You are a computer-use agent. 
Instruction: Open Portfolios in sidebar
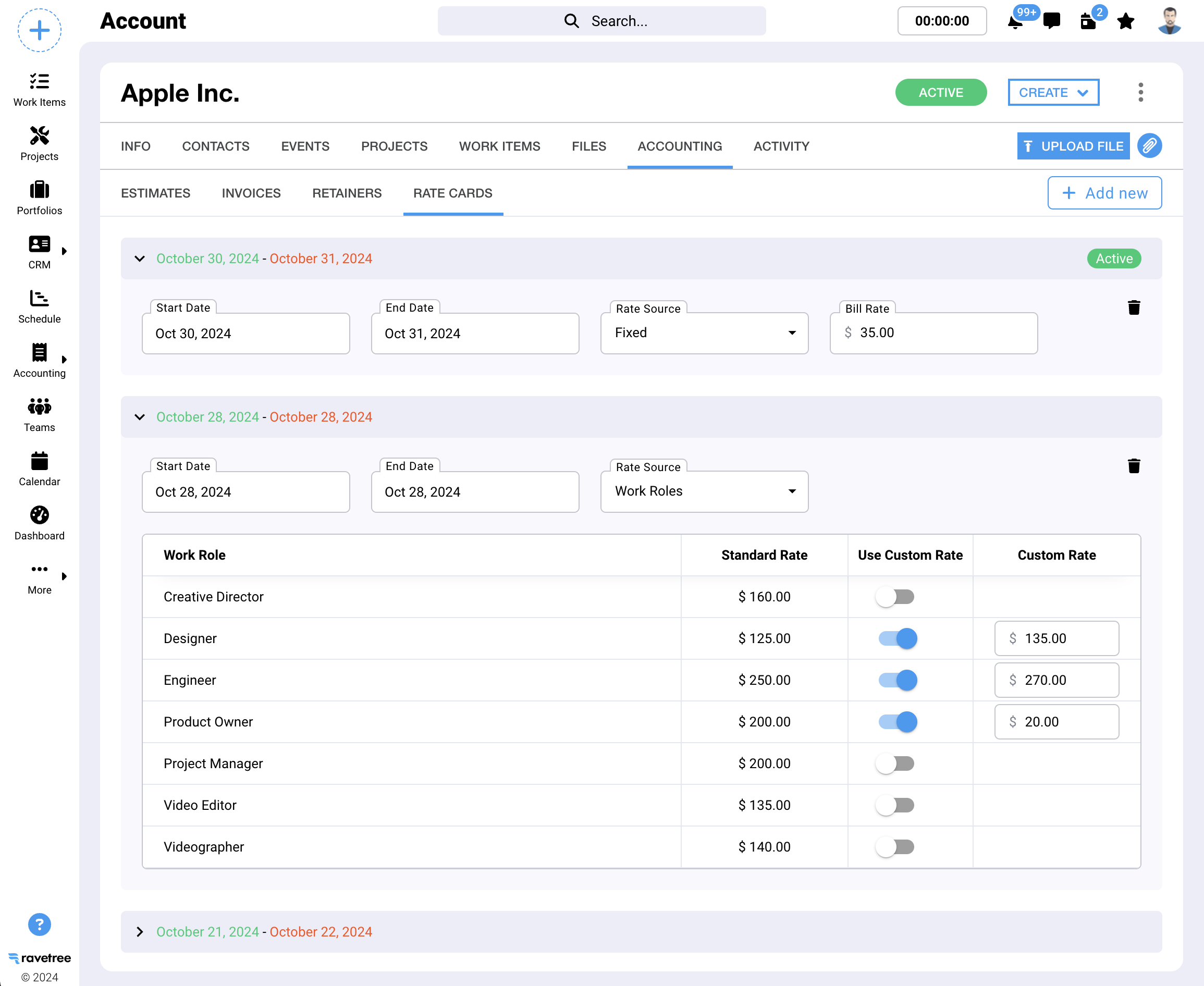(39, 198)
